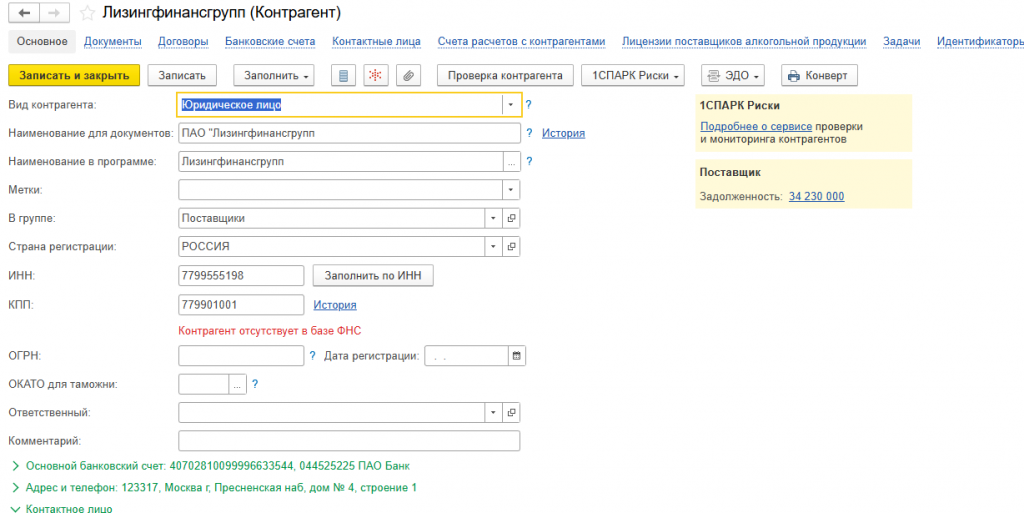The image size is (1024, 513).
Task: Open the calendar for Дата регистрации
Action: (x=517, y=356)
